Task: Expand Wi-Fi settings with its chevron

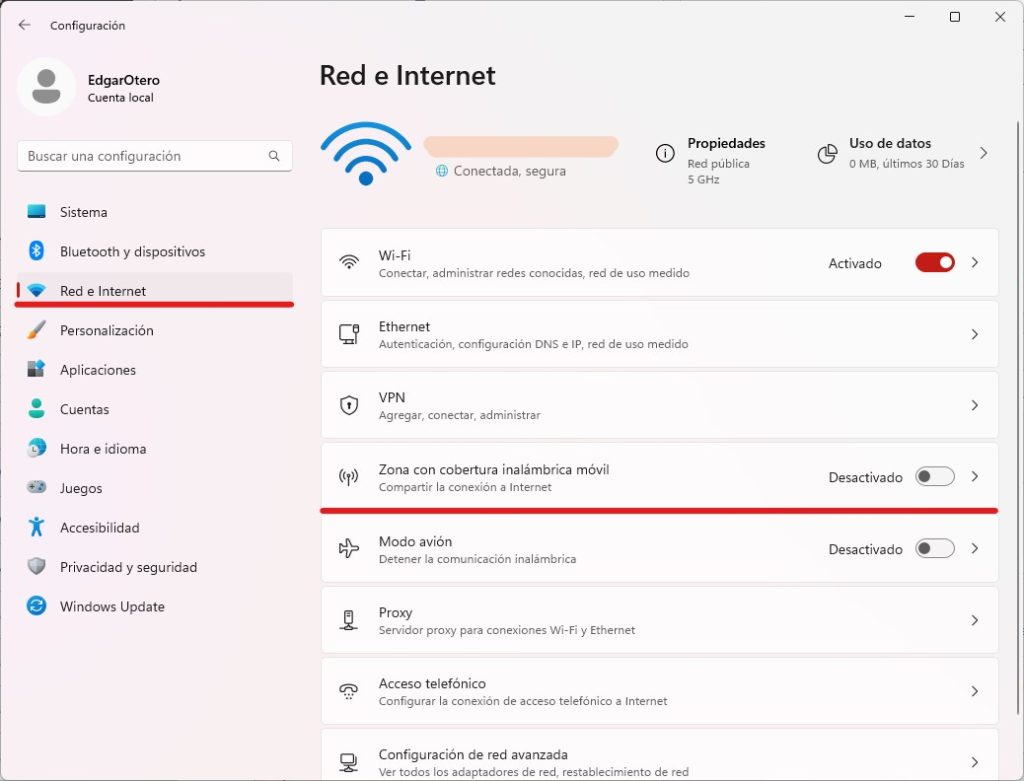Action: 974,263
